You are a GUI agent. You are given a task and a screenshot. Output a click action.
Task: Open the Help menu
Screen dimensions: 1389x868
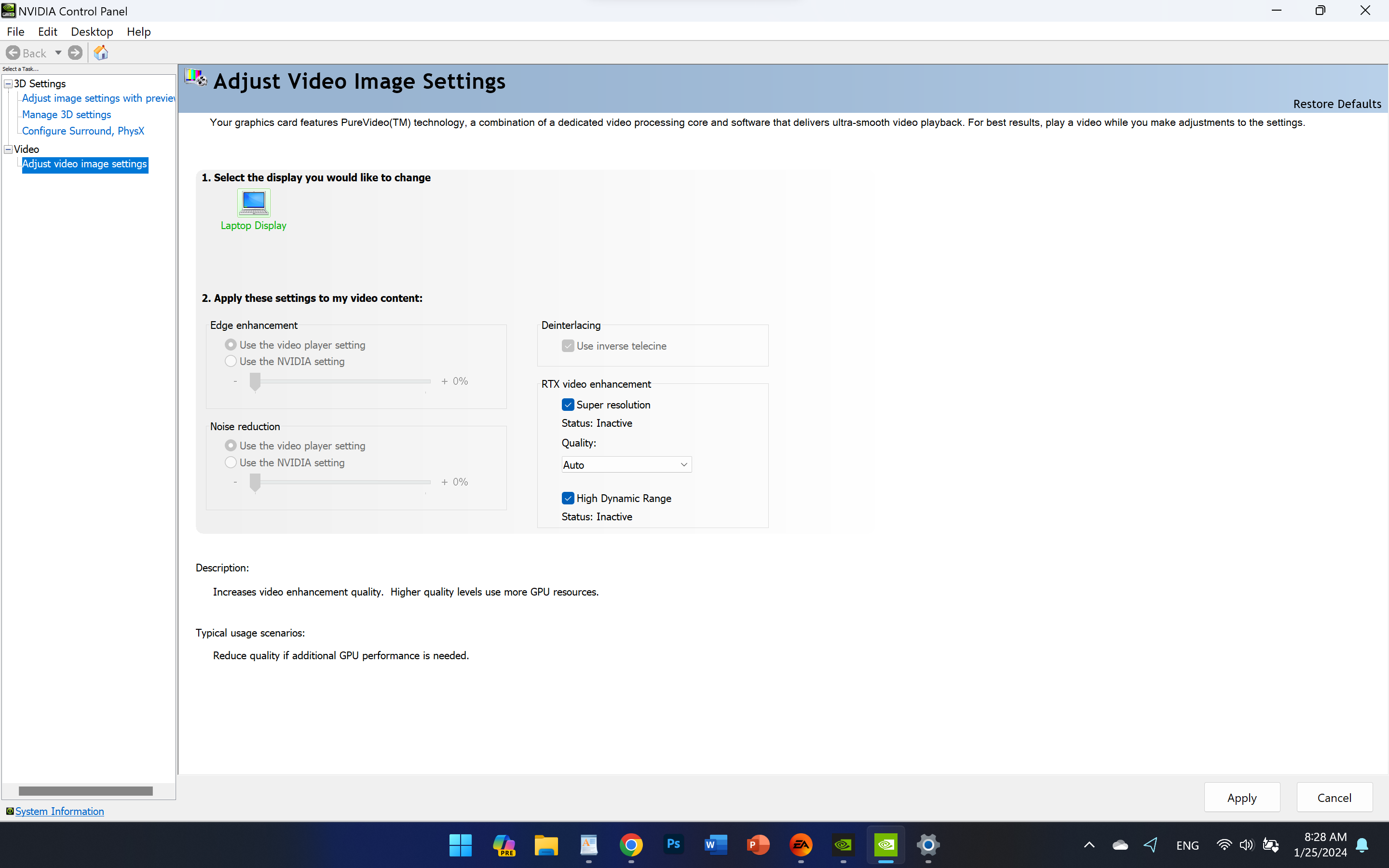point(138,31)
